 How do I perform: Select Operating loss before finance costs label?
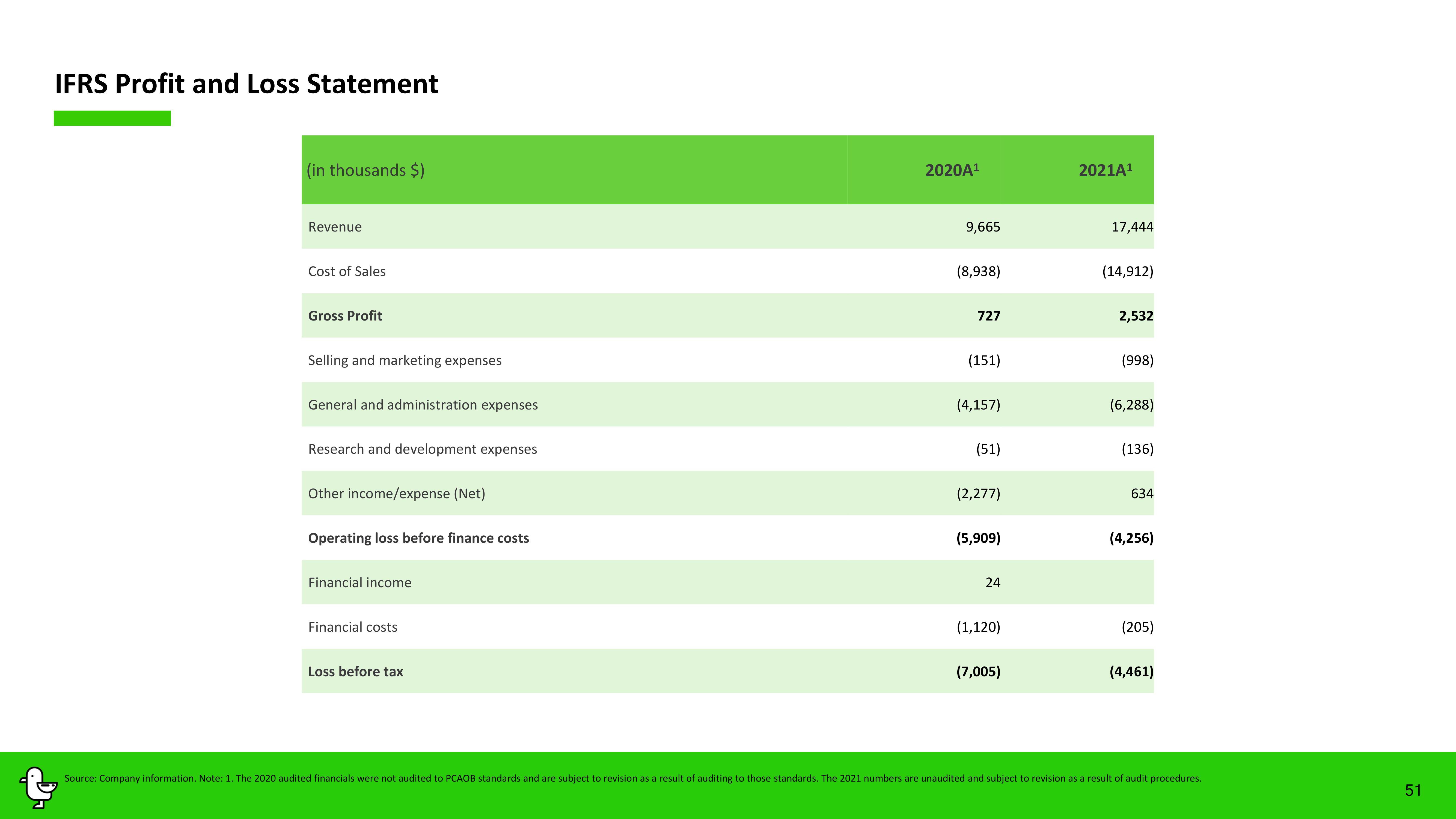pyautogui.click(x=418, y=538)
